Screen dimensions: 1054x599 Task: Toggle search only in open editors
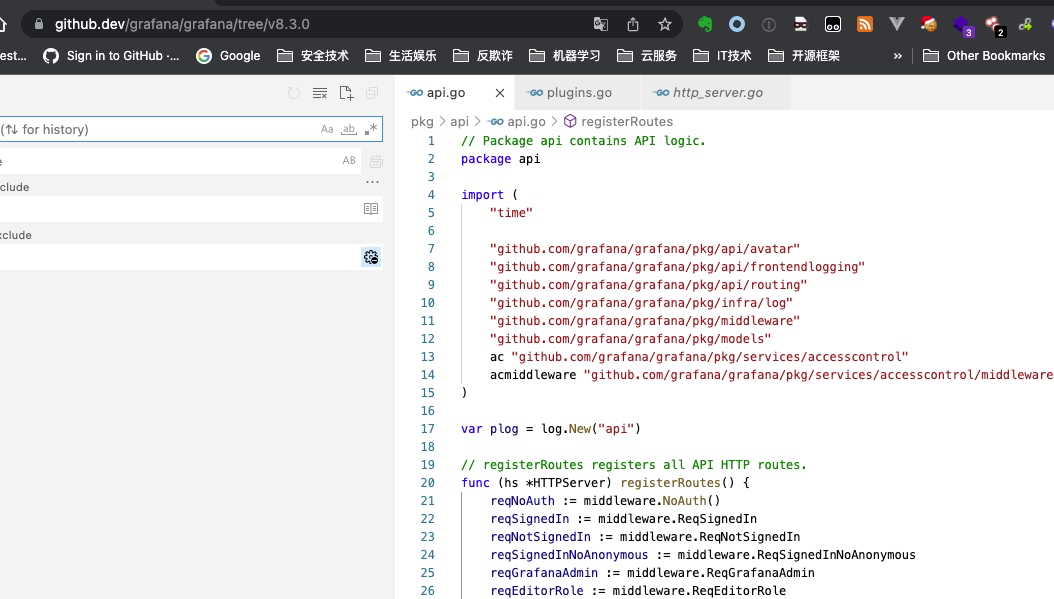tap(371, 209)
